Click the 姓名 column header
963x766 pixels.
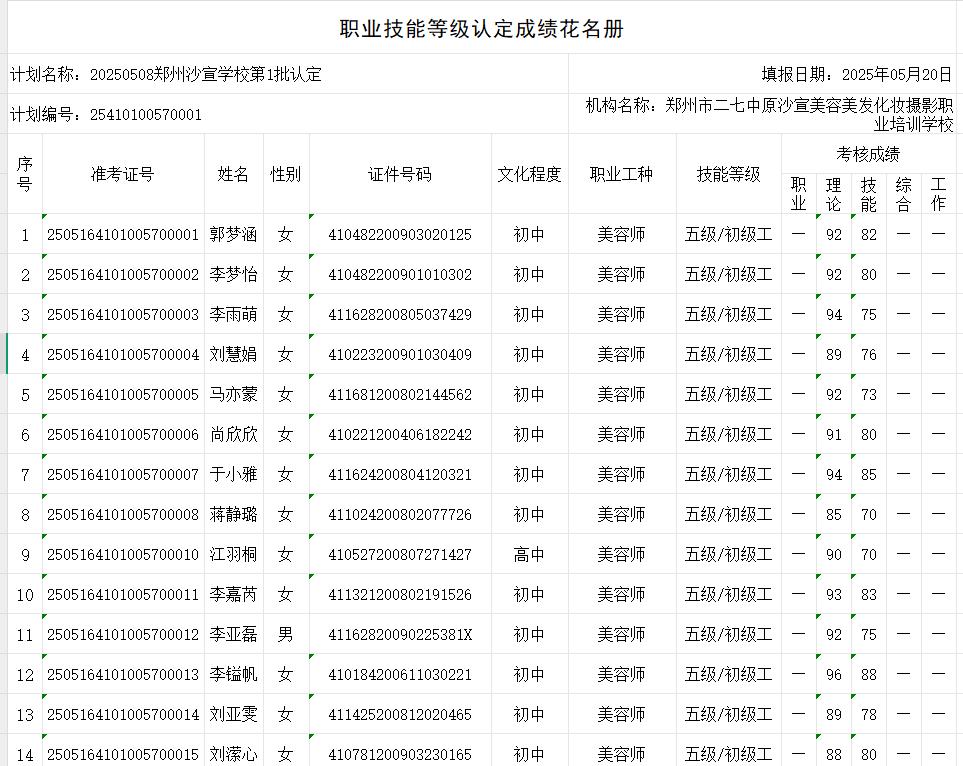tap(234, 174)
